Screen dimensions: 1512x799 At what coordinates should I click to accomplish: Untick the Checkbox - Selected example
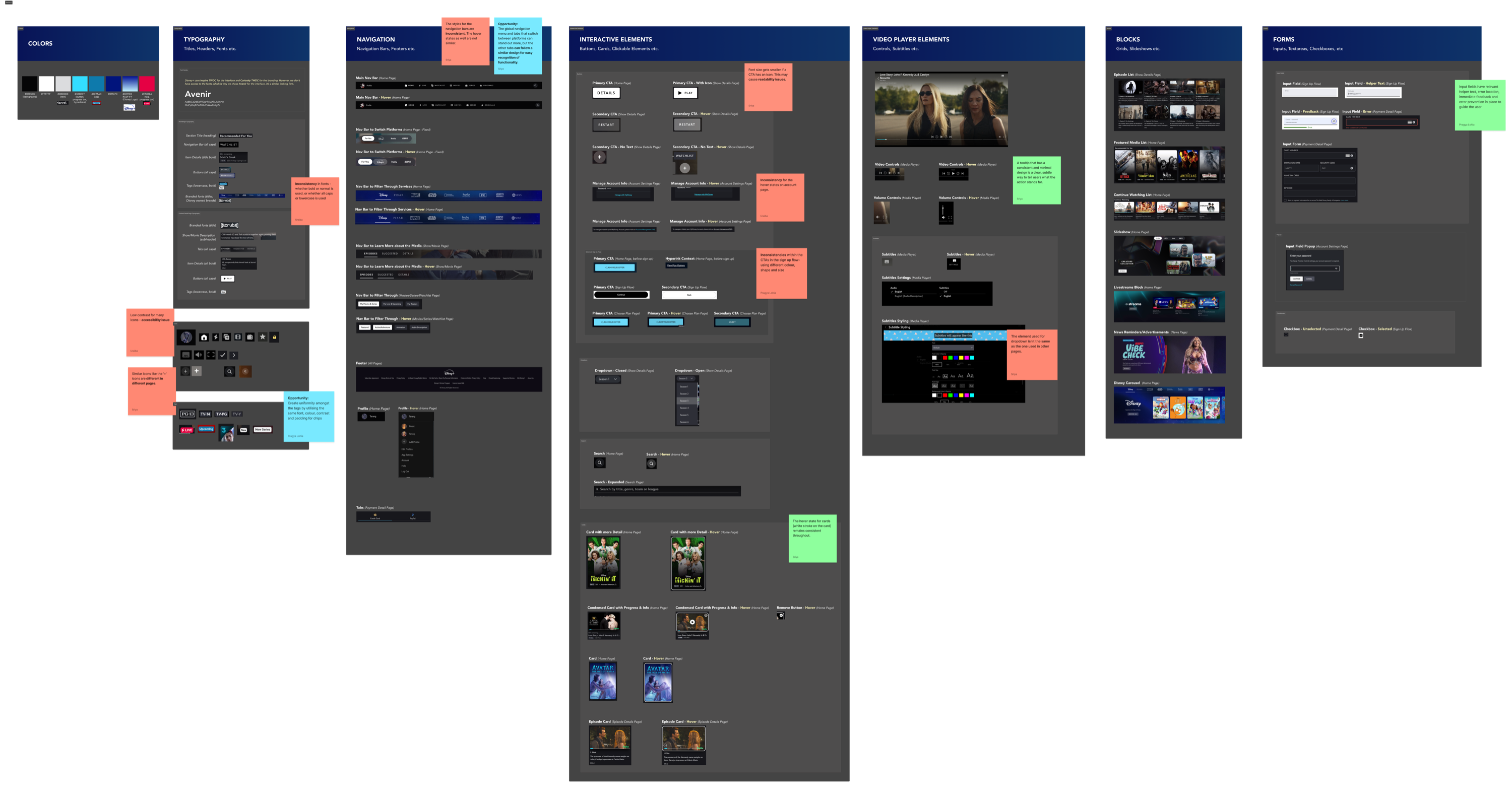coord(1361,336)
